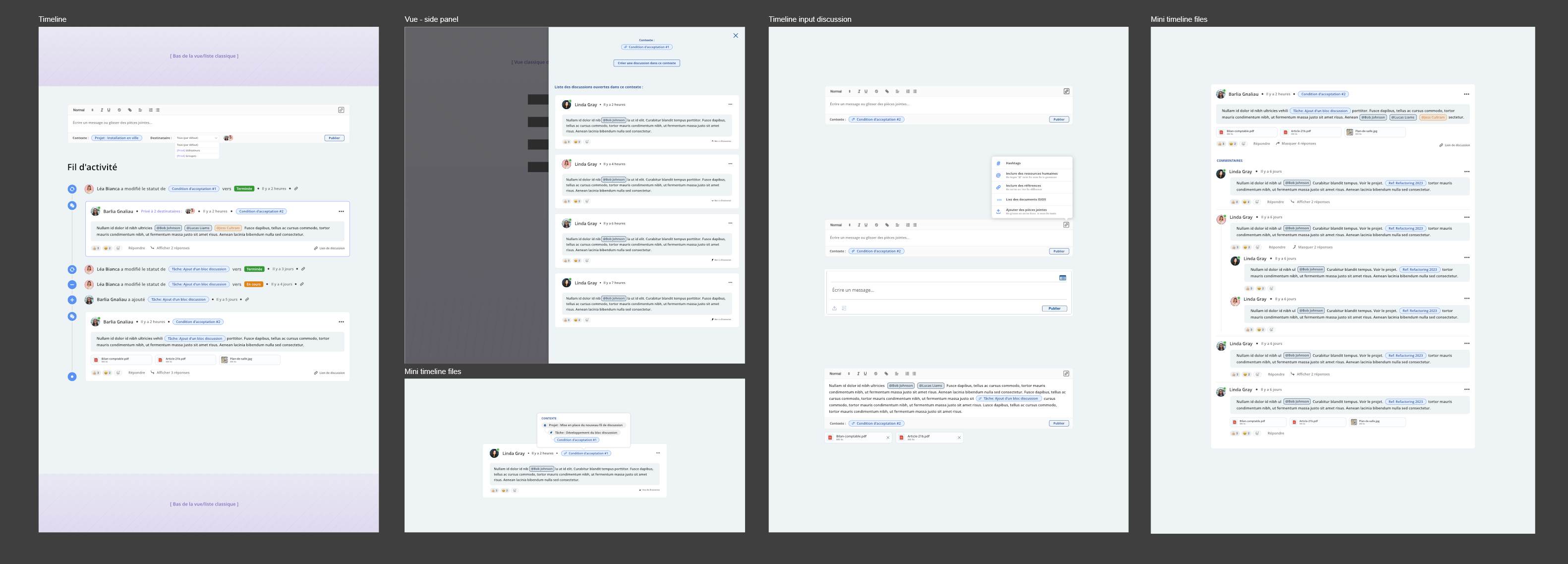The width and height of the screenshot is (1568, 564).
Task: Click 'Afficher 2 réponses' in the Timeline frame
Action: 170,248
